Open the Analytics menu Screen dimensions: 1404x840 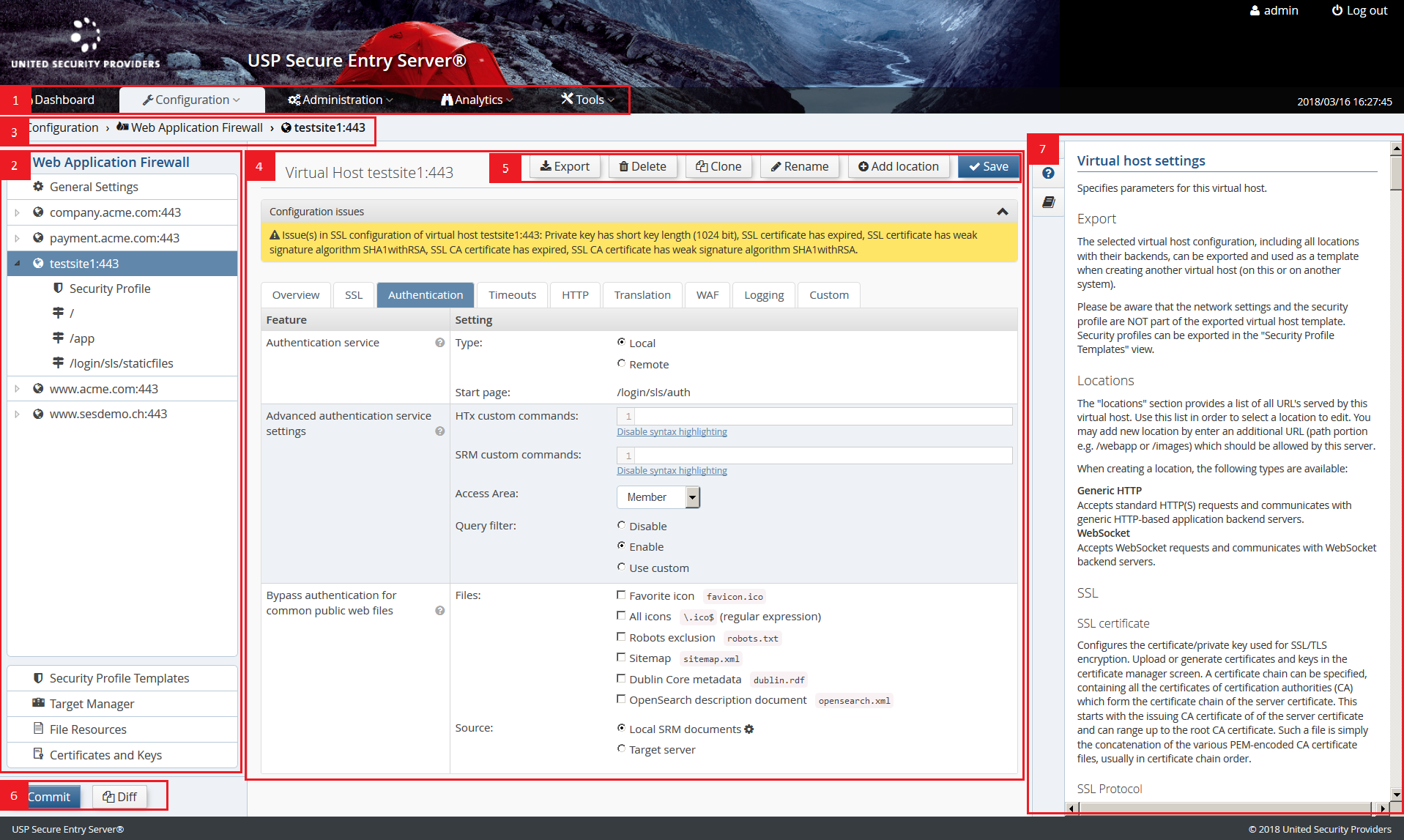click(x=475, y=100)
